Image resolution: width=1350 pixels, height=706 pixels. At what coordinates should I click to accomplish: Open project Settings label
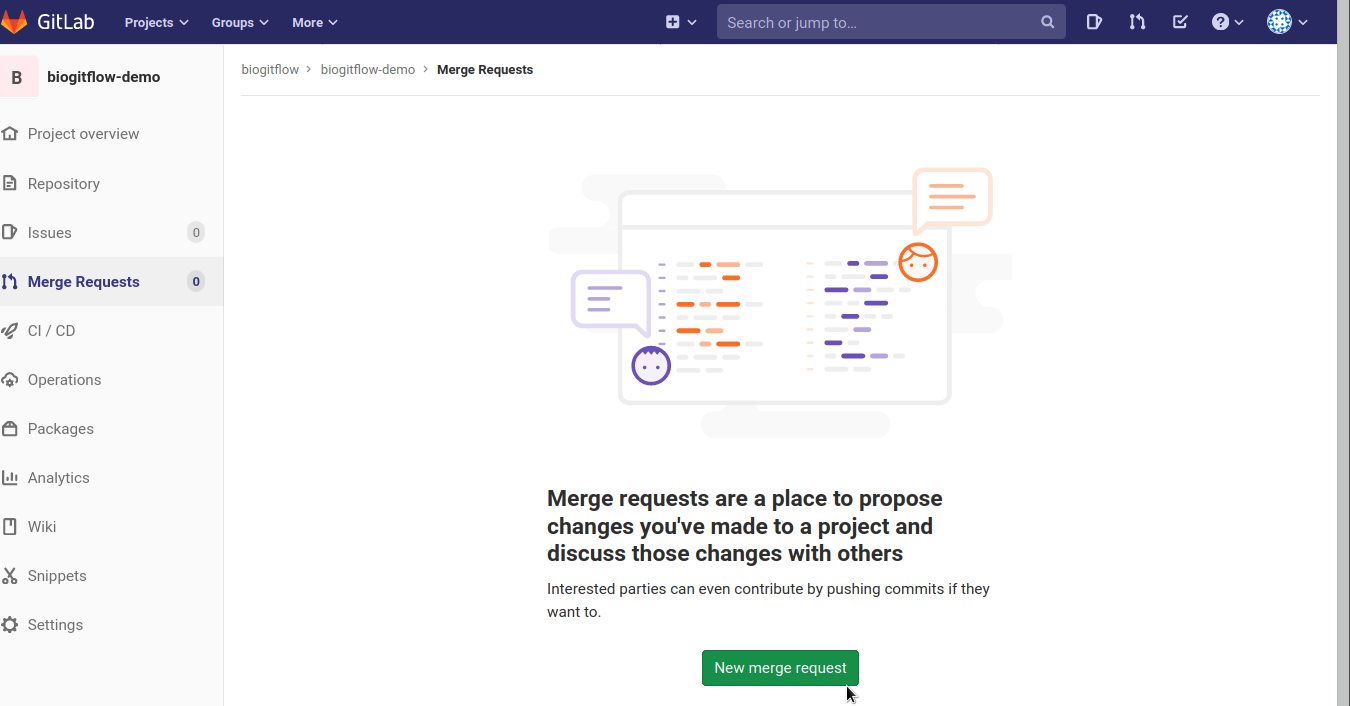pyautogui.click(x=56, y=625)
